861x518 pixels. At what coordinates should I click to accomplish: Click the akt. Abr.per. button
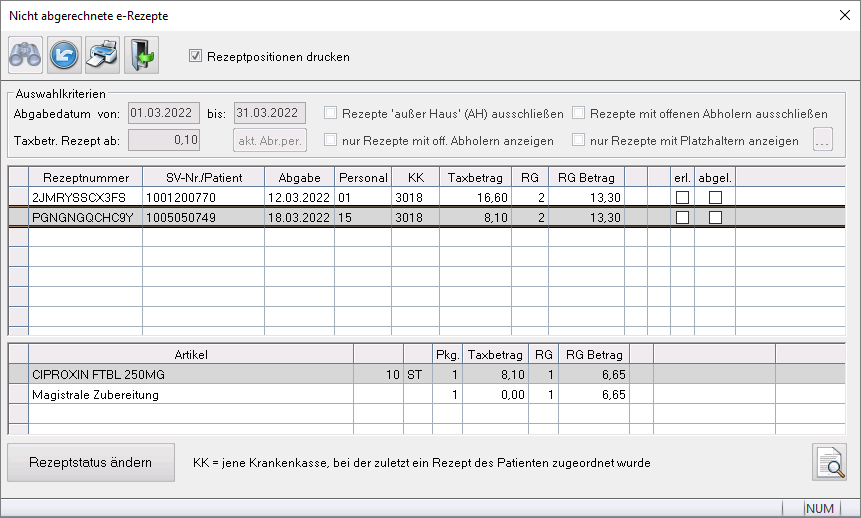coord(270,141)
